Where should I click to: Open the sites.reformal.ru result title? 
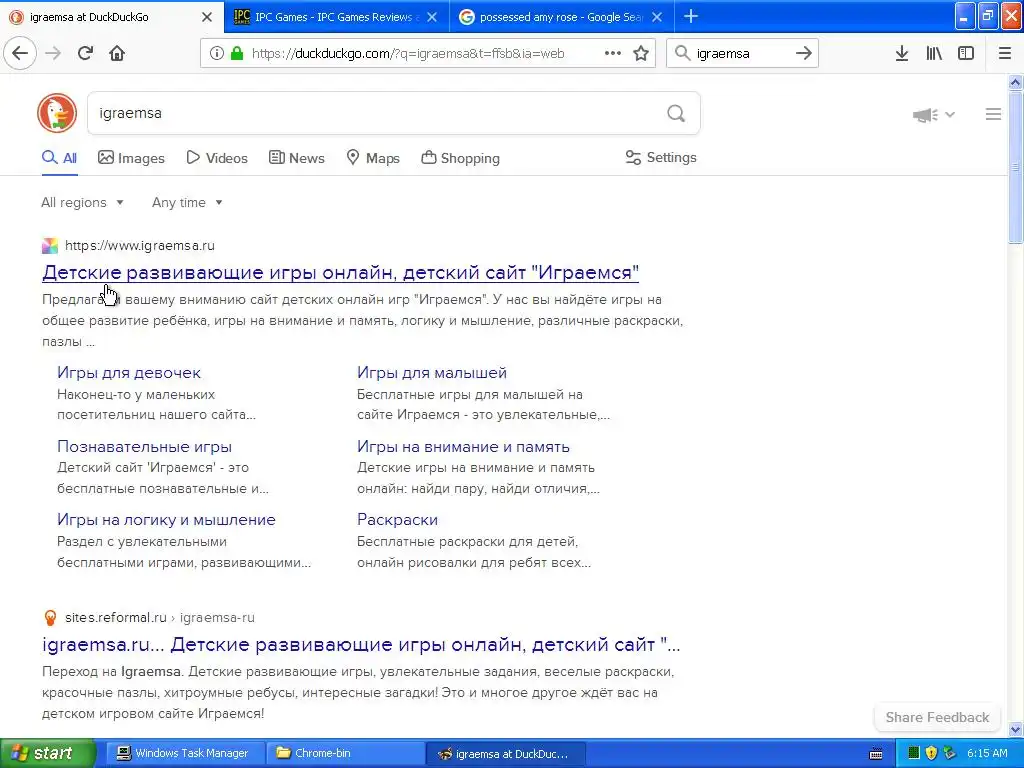[361, 645]
